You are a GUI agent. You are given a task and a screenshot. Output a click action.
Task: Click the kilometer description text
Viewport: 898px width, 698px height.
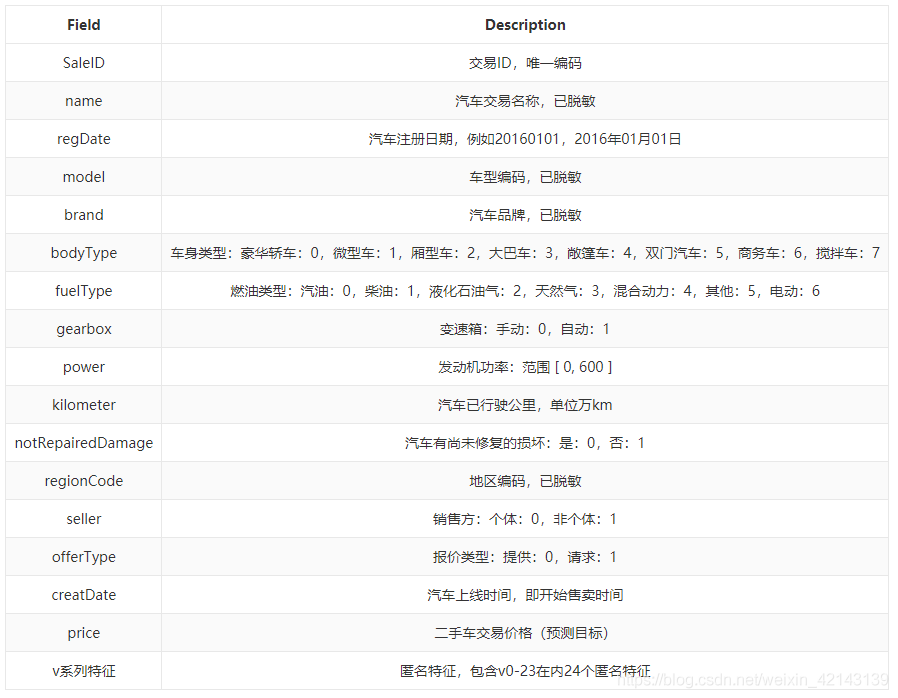tap(524, 404)
